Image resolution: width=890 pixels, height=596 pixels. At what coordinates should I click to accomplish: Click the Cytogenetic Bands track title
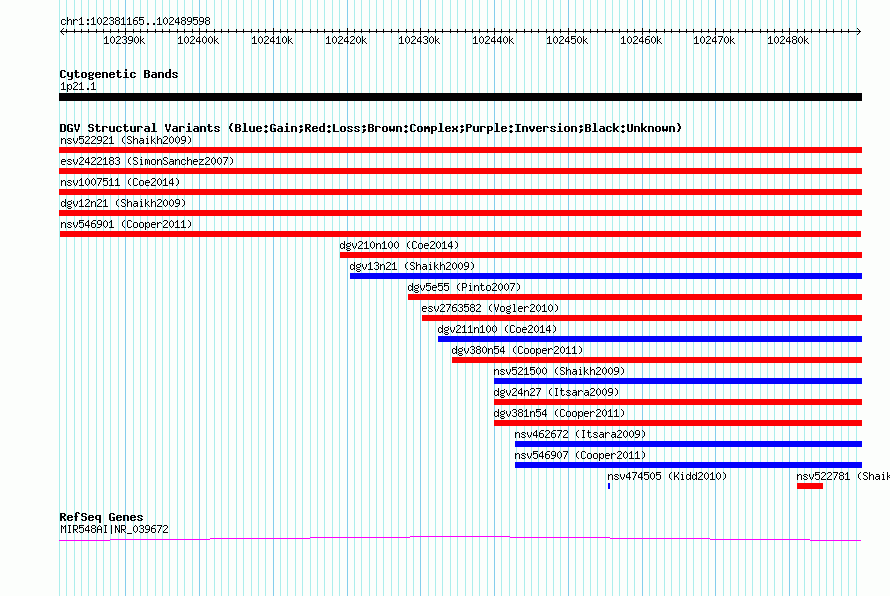pyautogui.click(x=119, y=74)
